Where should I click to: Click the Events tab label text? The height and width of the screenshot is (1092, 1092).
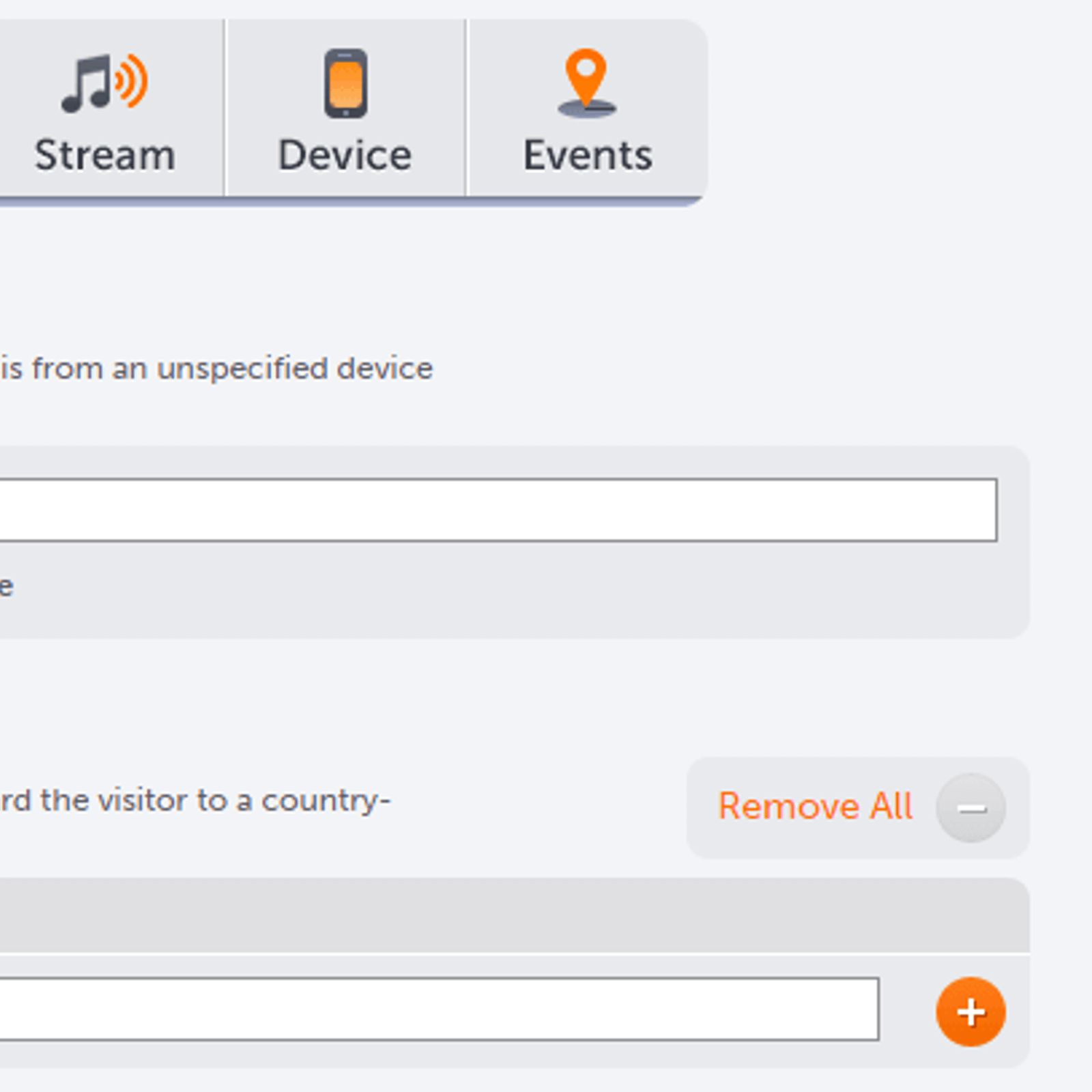[x=588, y=156]
